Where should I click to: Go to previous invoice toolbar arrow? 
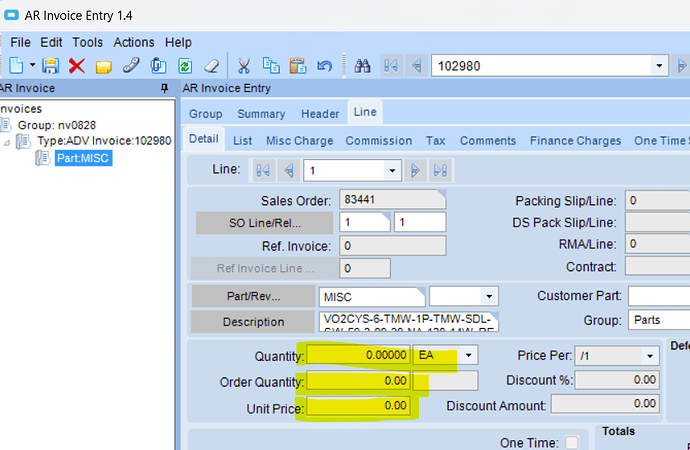click(416, 66)
